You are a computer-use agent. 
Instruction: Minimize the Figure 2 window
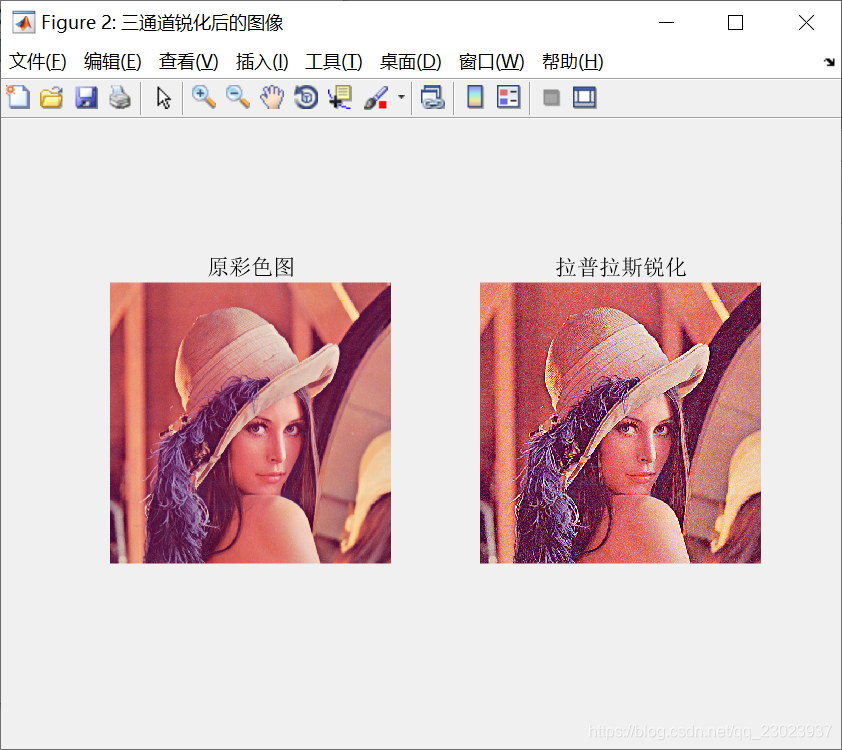666,23
